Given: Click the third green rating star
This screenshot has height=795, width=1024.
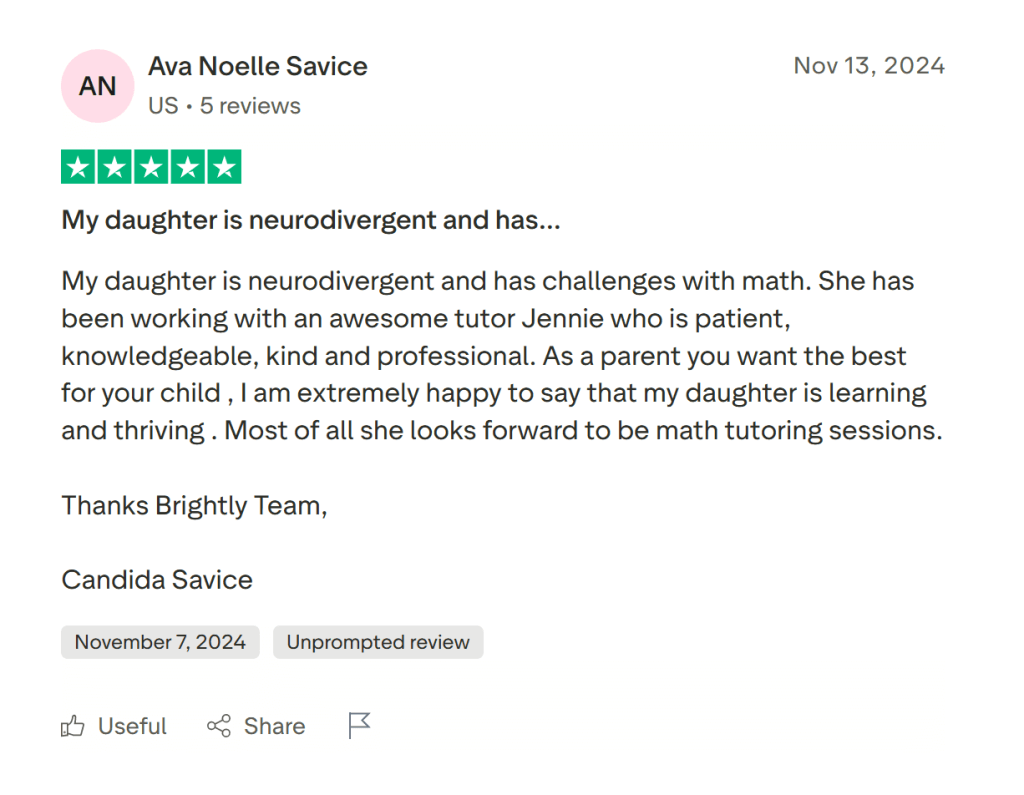Looking at the screenshot, I should pyautogui.click(x=151, y=167).
